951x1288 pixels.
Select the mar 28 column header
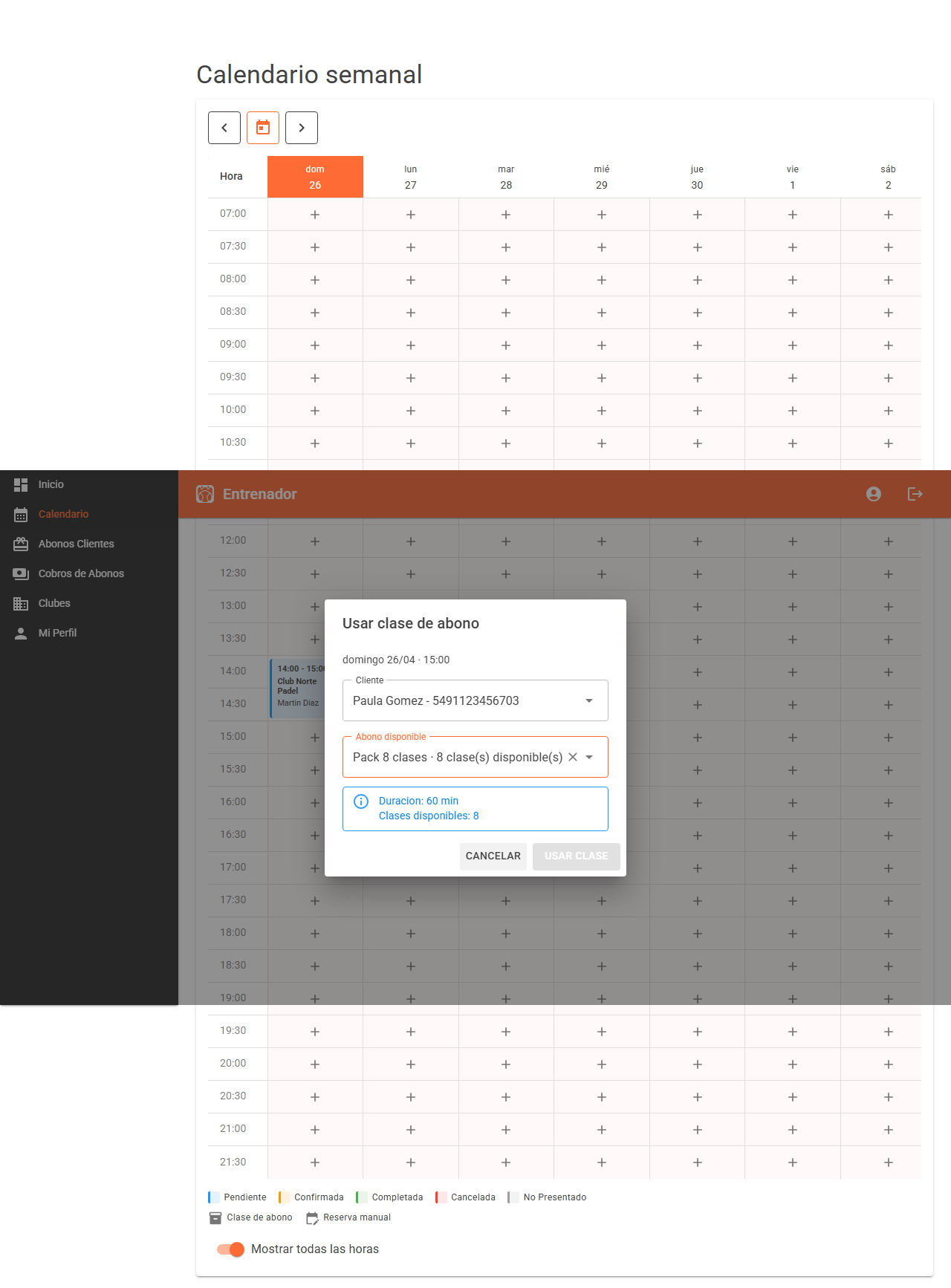pyautogui.click(x=506, y=177)
